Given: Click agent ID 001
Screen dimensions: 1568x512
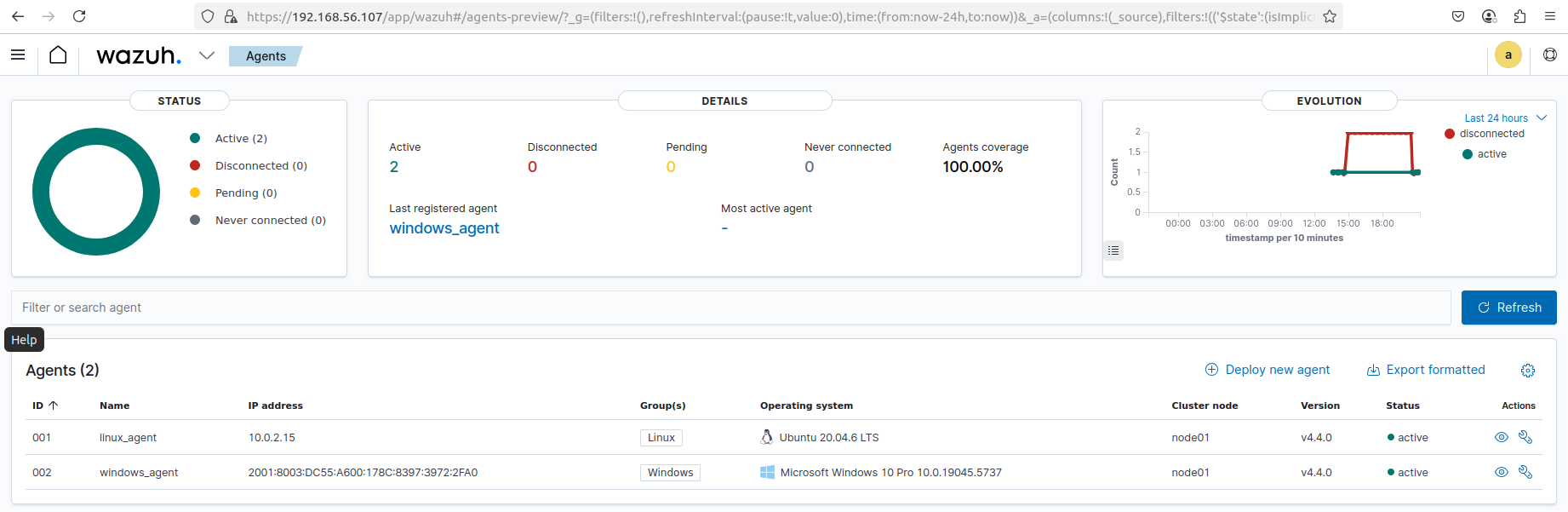Looking at the screenshot, I should (x=42, y=438).
